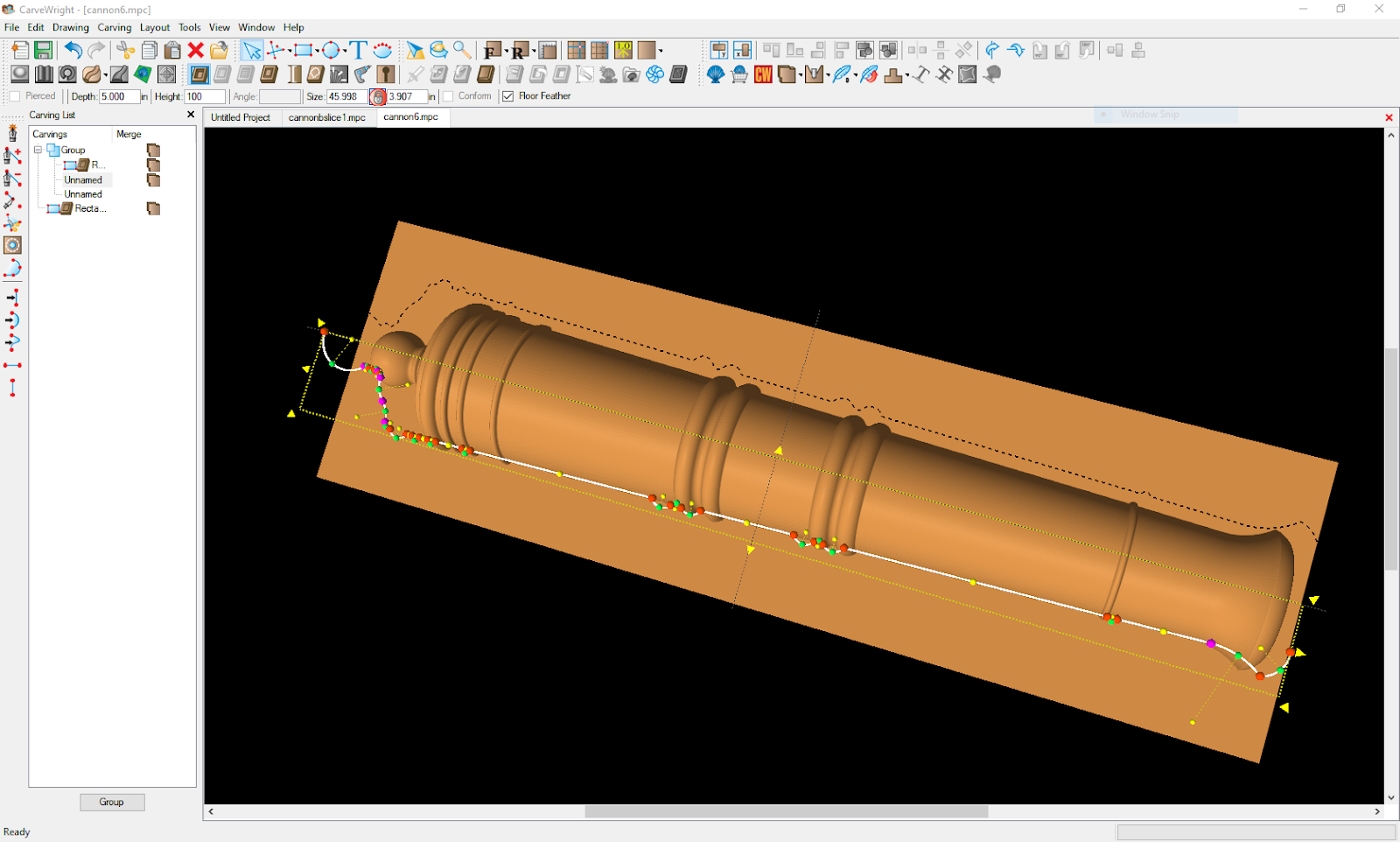The height and width of the screenshot is (842, 1400).
Task: Collapse the Group tree node
Action: pos(38,150)
